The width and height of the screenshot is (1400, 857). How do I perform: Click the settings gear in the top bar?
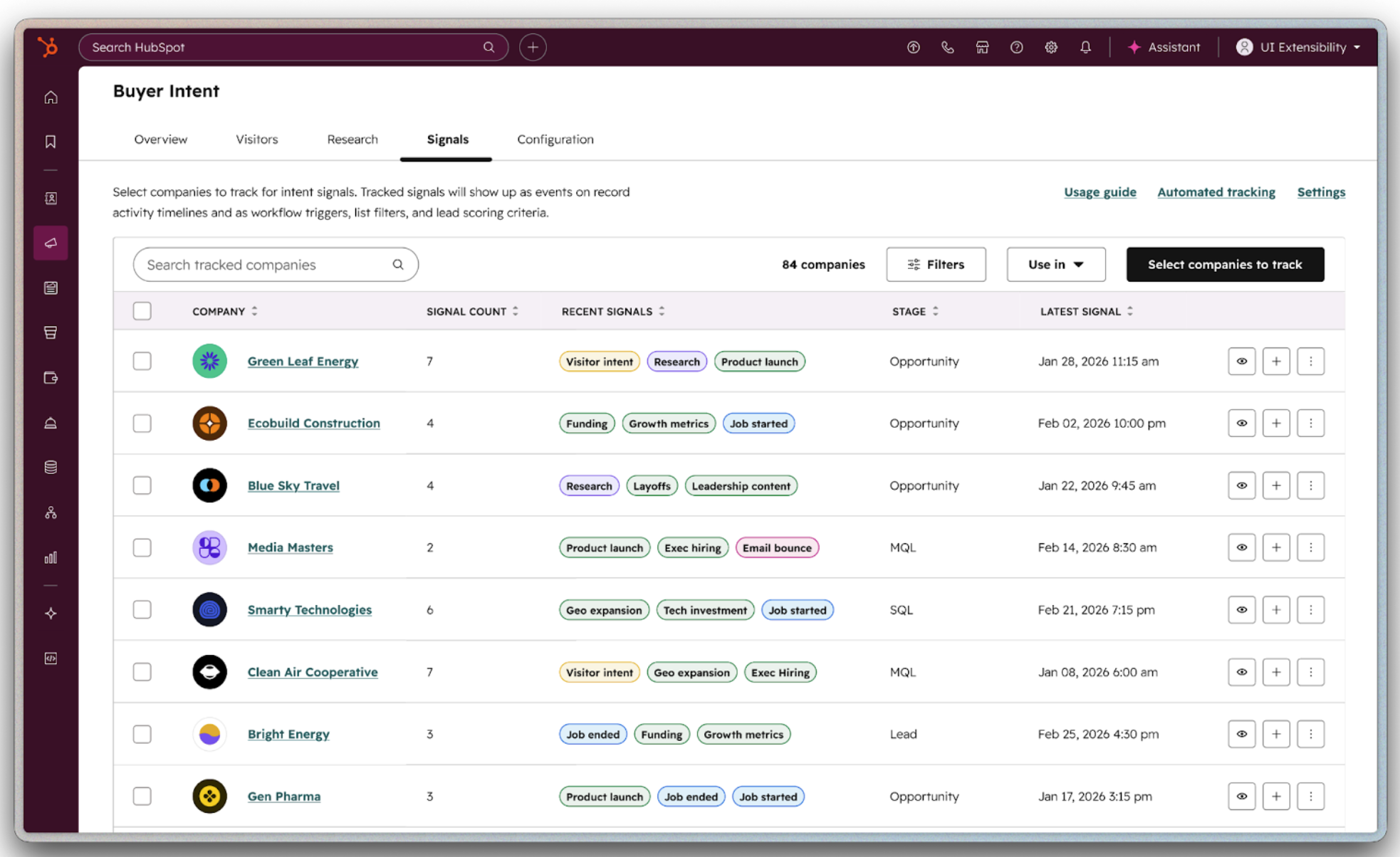(1051, 47)
